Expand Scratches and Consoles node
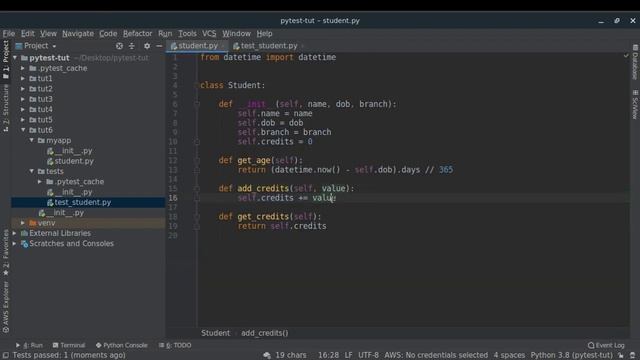Image resolution: width=640 pixels, height=360 pixels. click(x=15, y=243)
